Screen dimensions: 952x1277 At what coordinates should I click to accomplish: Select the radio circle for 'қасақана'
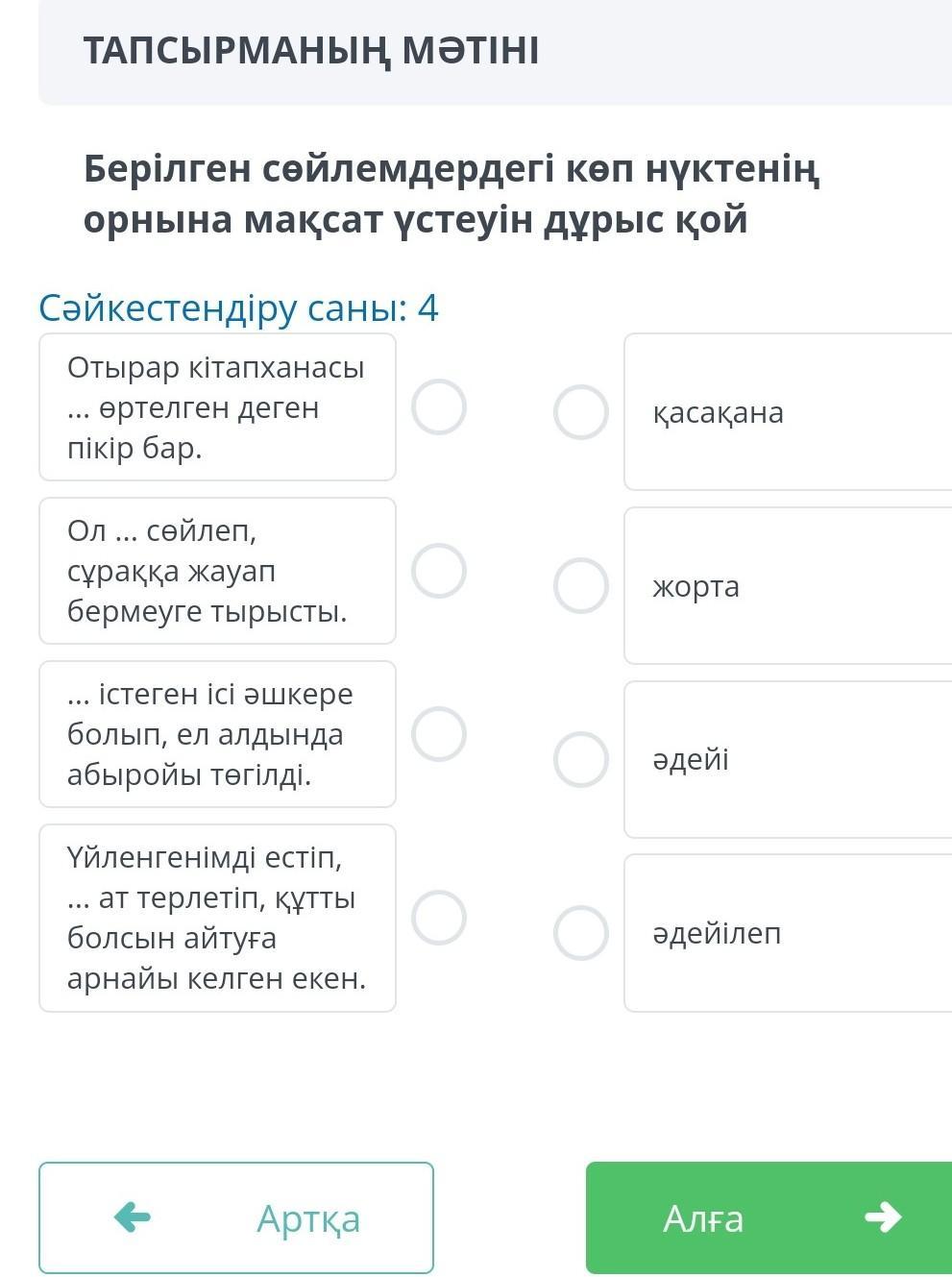[581, 412]
